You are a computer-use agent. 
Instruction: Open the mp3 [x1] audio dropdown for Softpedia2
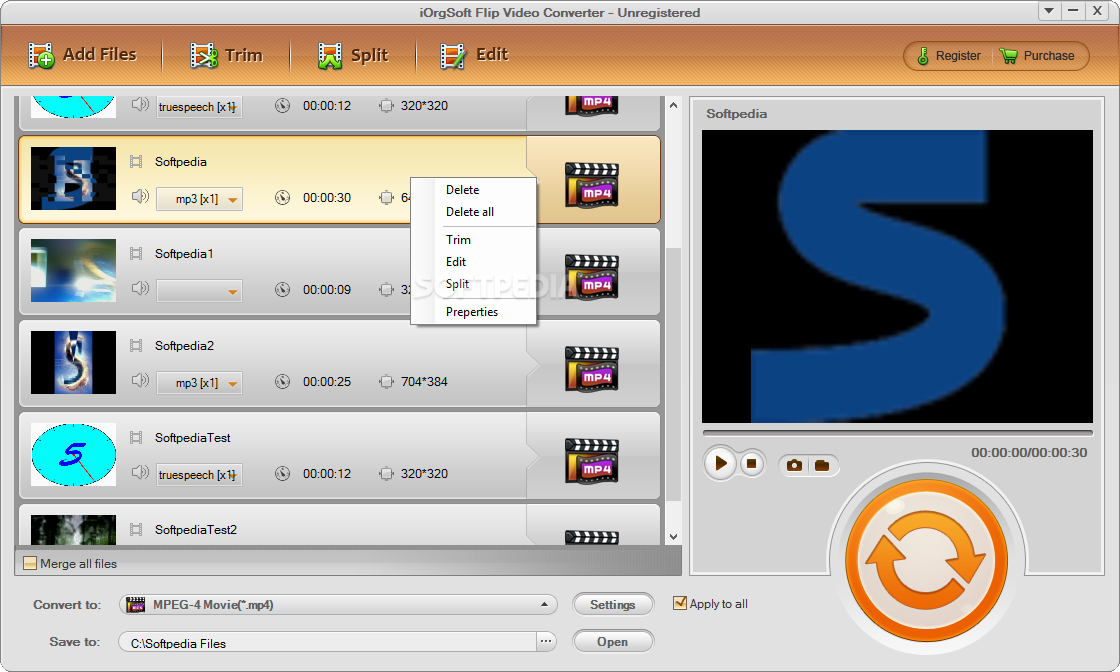[x=199, y=383]
